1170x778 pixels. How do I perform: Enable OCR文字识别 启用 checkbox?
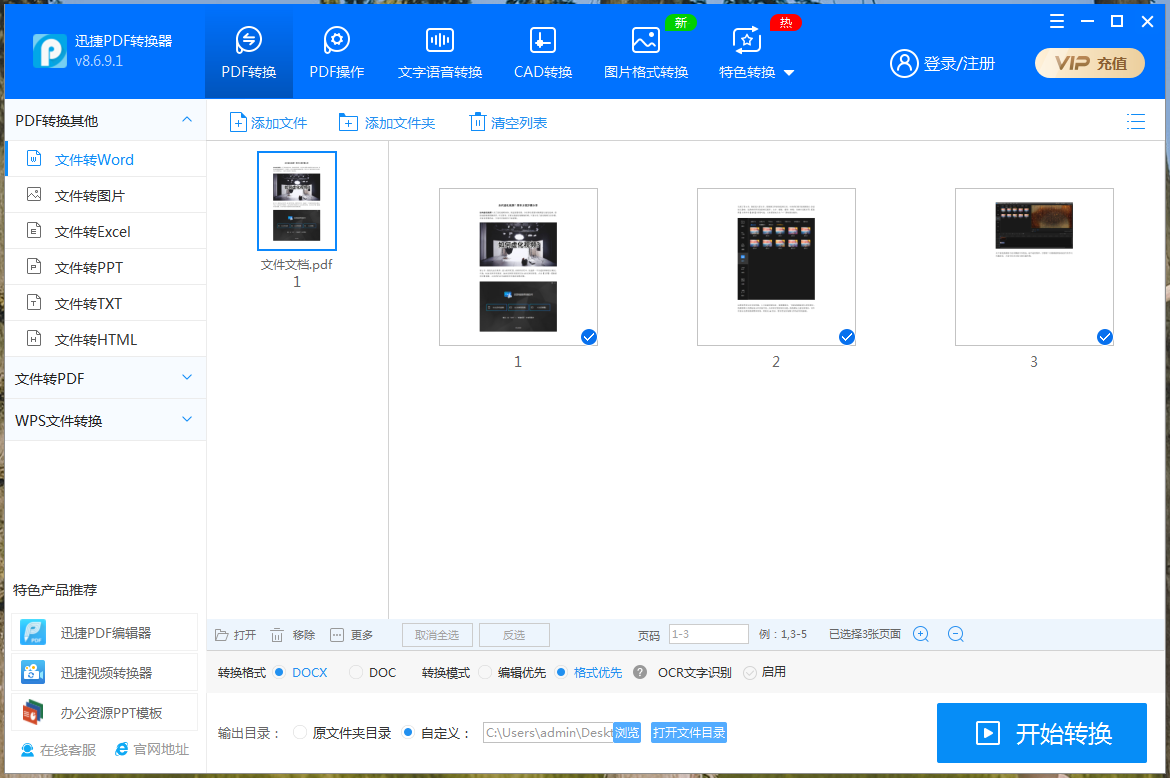point(750,673)
